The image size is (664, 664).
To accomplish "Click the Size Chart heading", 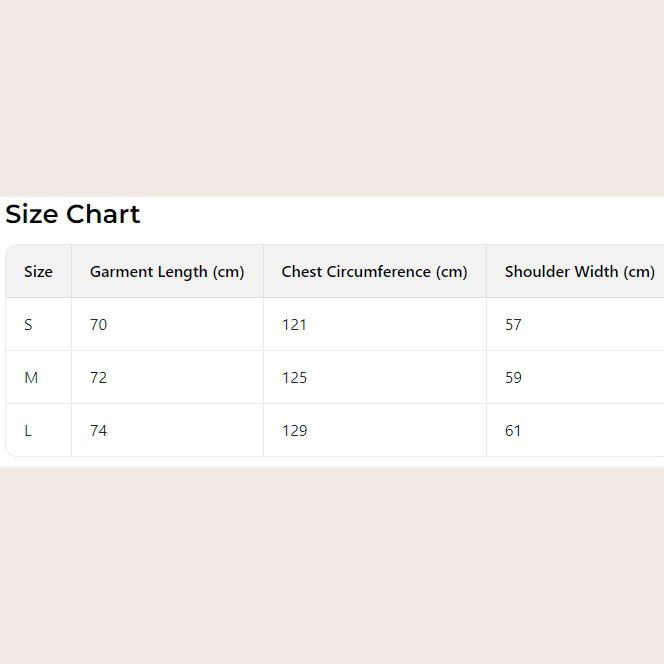I will click(73, 215).
